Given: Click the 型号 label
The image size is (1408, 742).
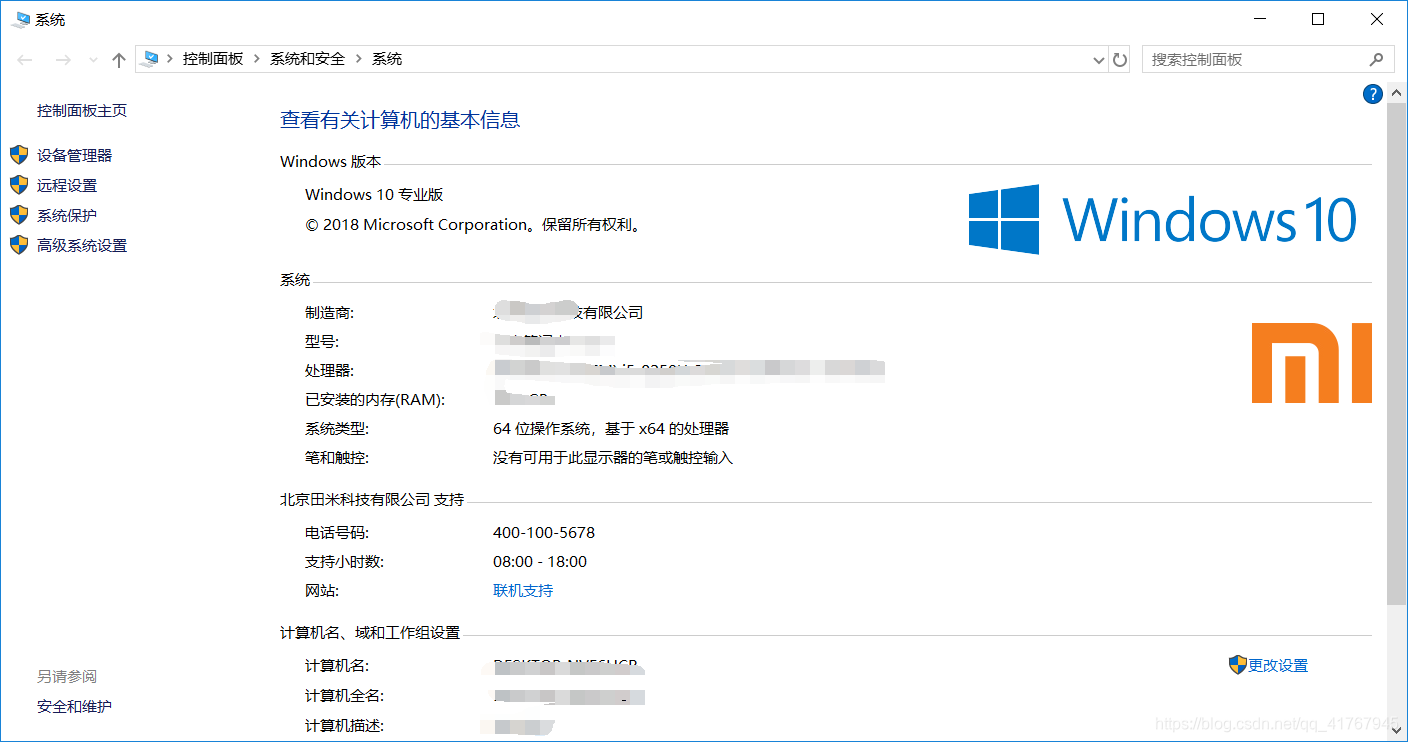Looking at the screenshot, I should coord(322,342).
